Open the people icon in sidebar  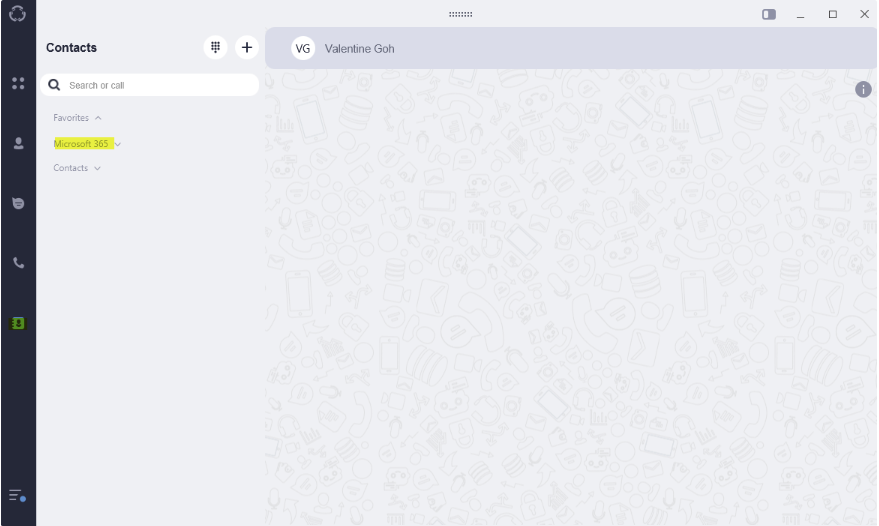[18, 143]
